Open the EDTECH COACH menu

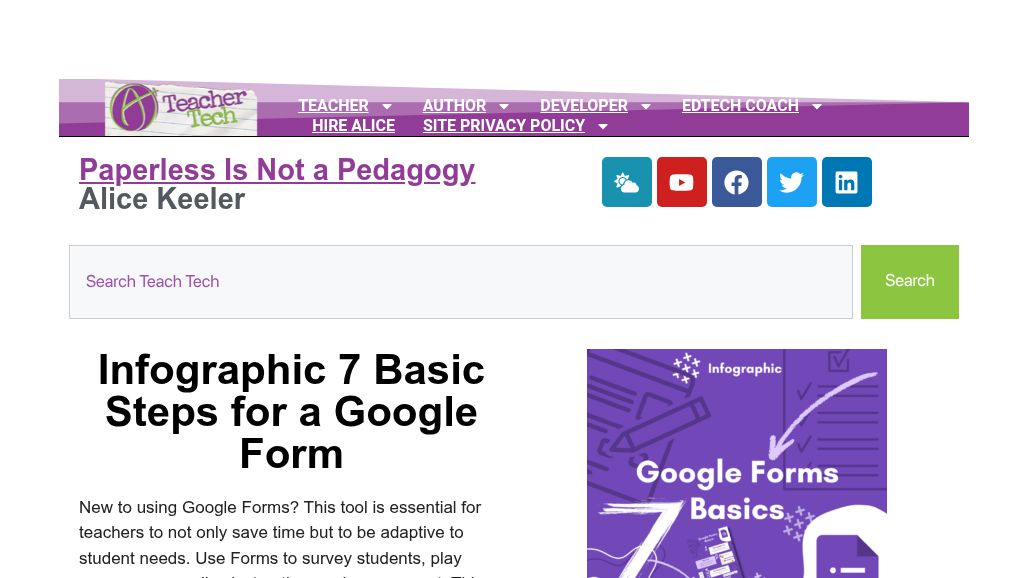pos(740,106)
